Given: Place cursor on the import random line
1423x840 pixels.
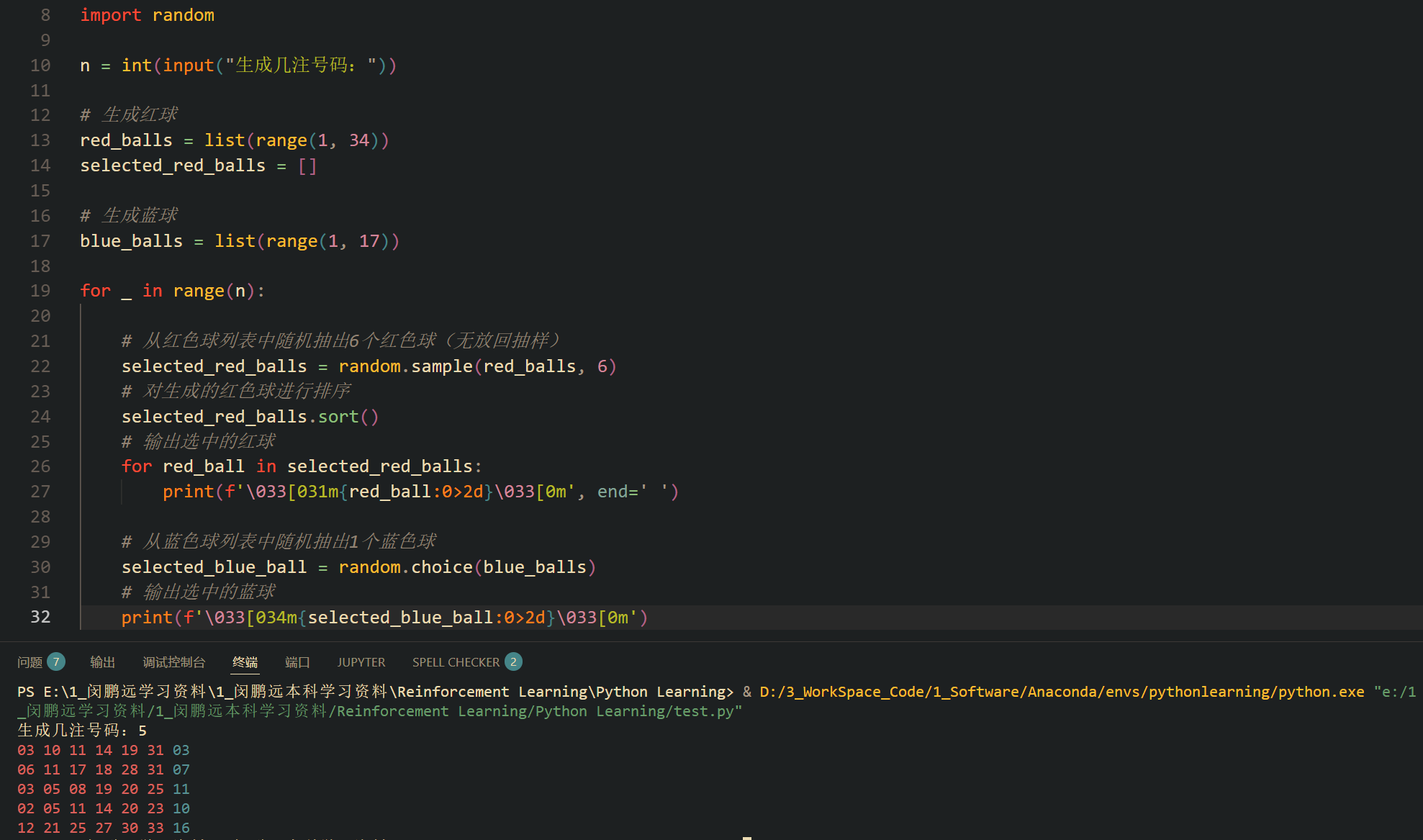Looking at the screenshot, I should pos(147,15).
